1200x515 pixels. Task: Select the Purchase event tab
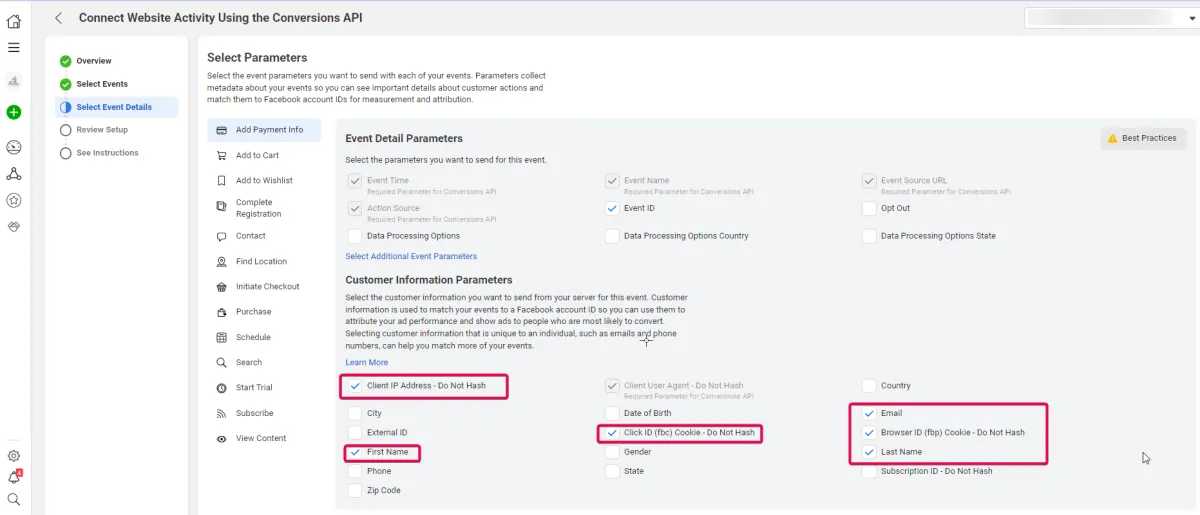click(253, 312)
